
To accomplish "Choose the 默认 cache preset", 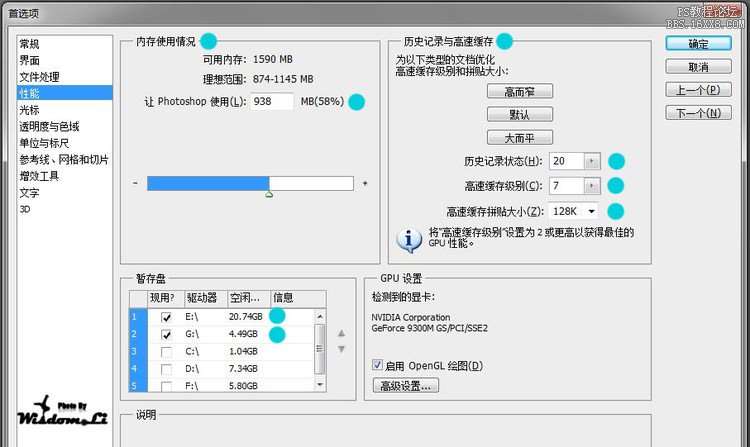I will point(520,114).
